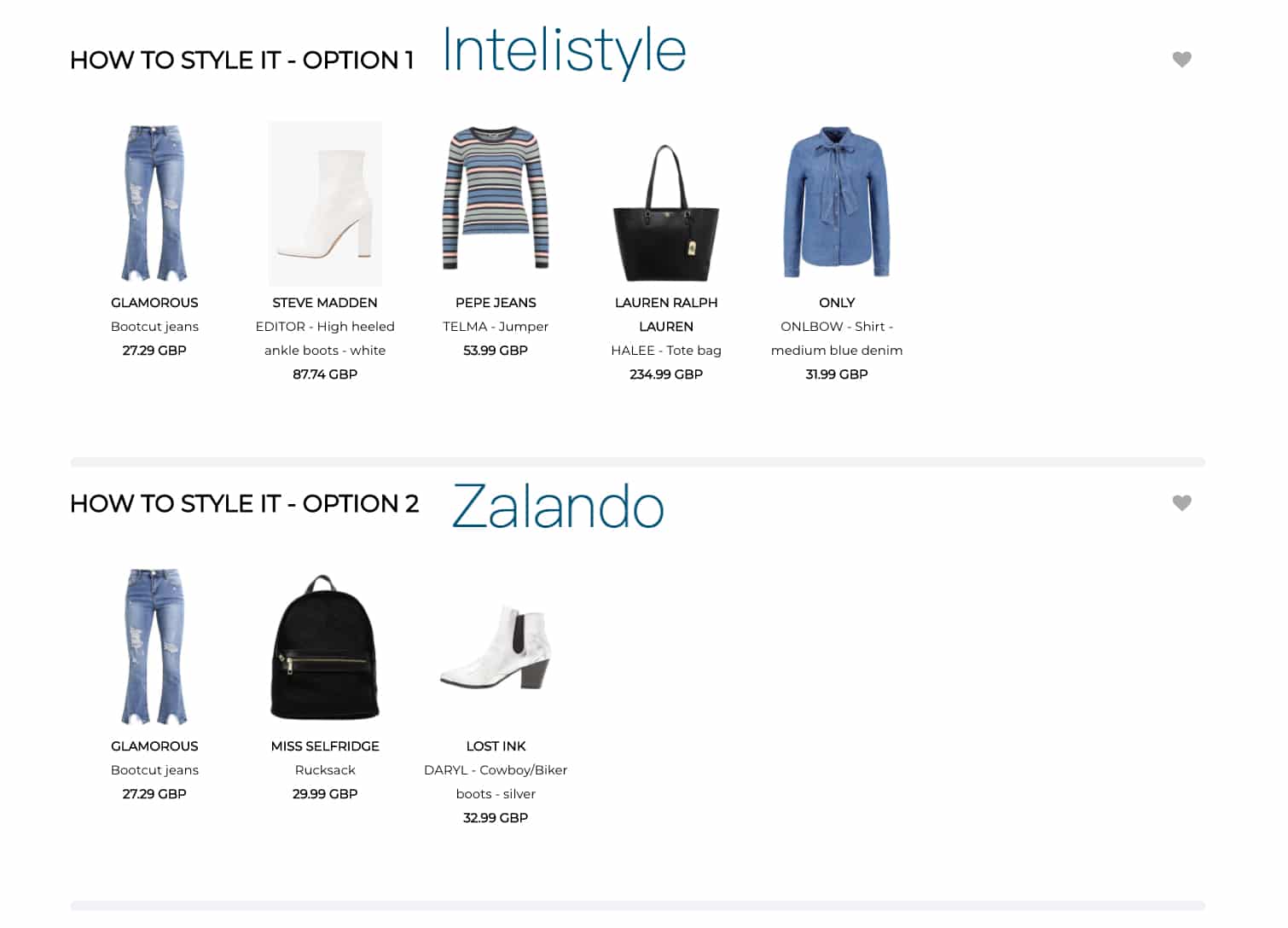Viewport: 1288px width, 928px height.
Task: Open Steve Madden white ankle boot image
Action: click(x=325, y=203)
